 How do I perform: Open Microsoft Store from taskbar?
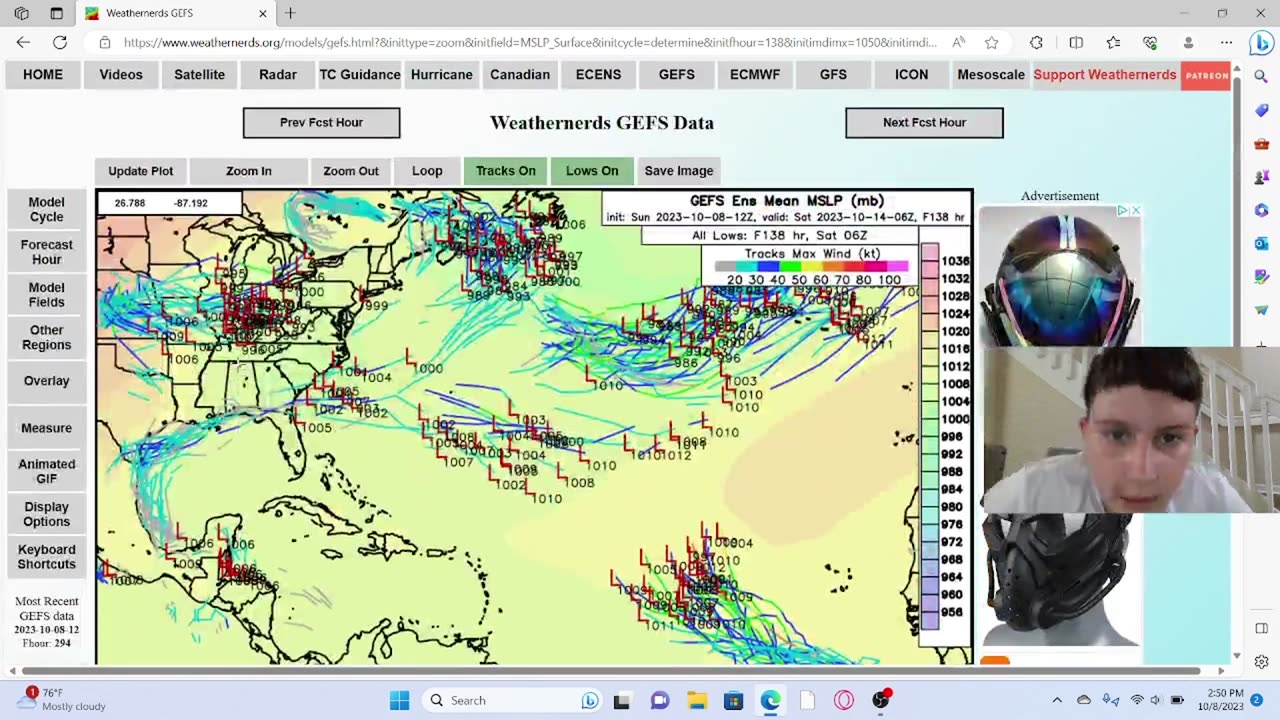click(733, 700)
